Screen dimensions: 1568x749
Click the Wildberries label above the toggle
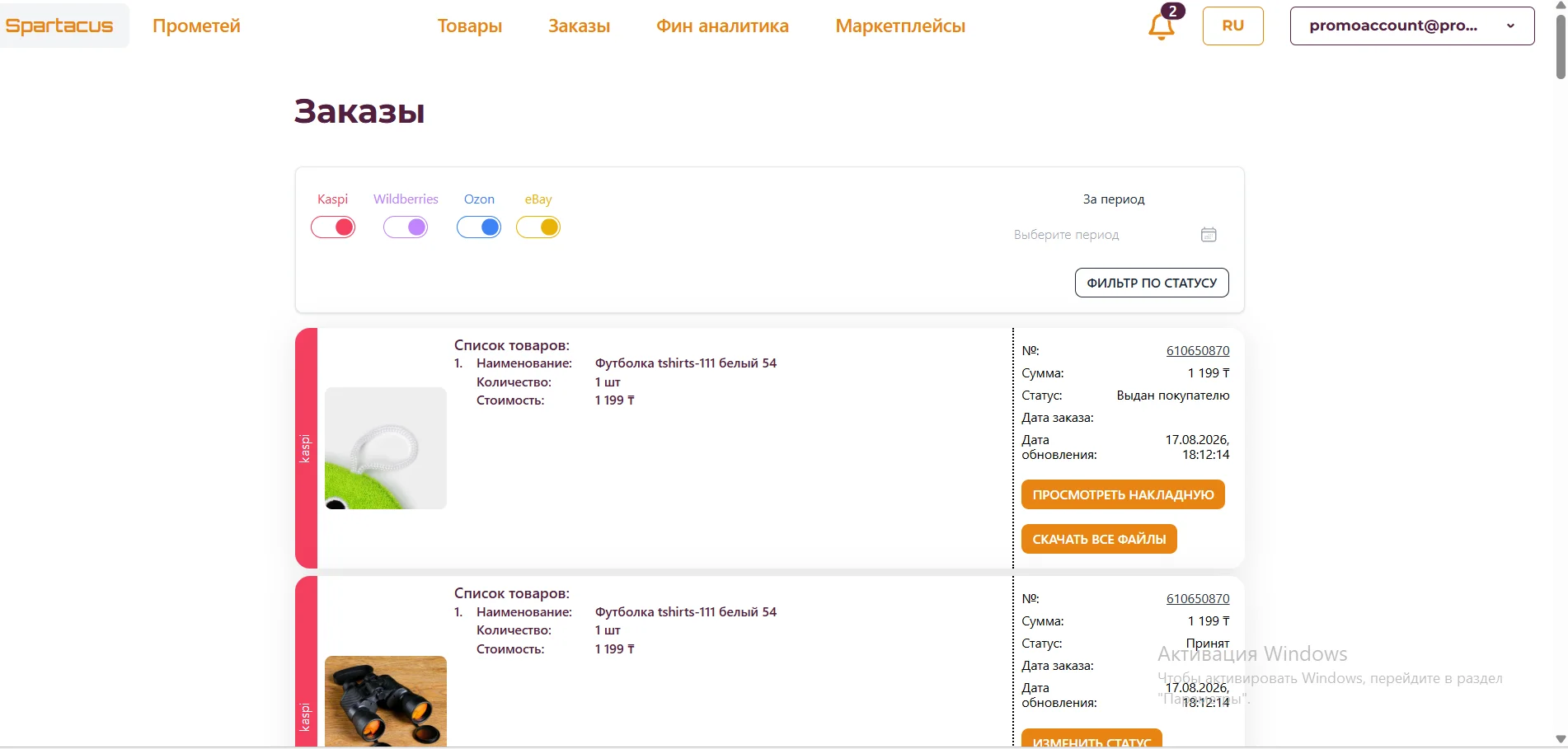coord(406,199)
